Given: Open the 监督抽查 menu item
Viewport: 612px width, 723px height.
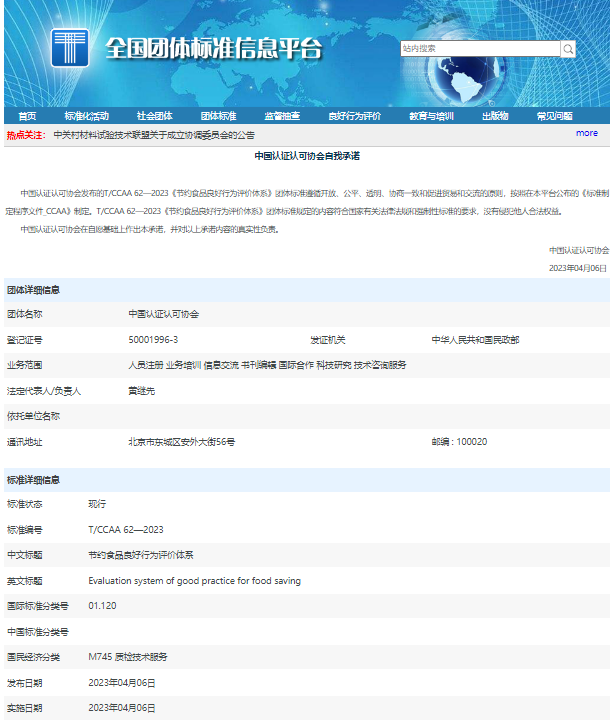Looking at the screenshot, I should (282, 116).
